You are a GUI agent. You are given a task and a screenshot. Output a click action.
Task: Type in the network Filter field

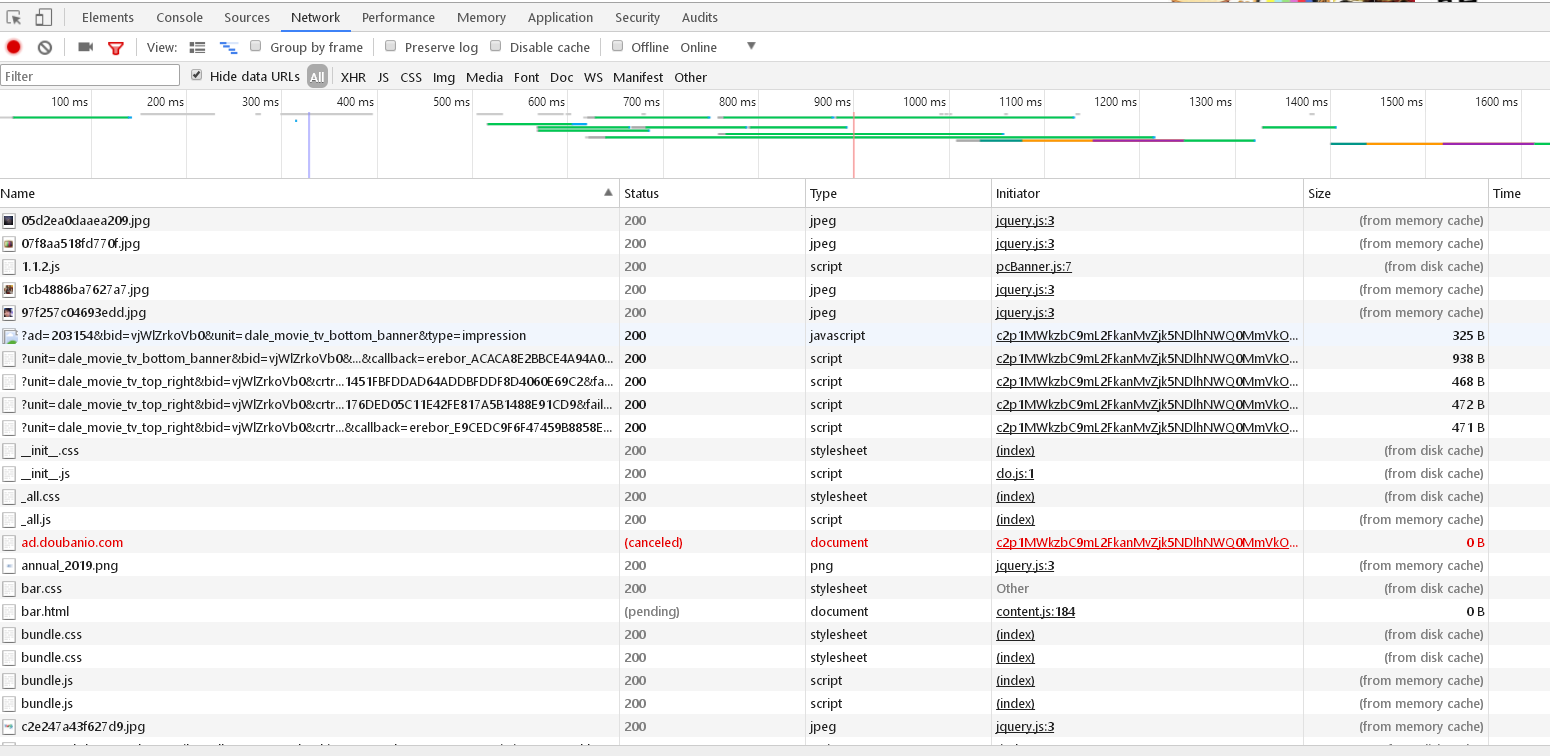tap(90, 75)
